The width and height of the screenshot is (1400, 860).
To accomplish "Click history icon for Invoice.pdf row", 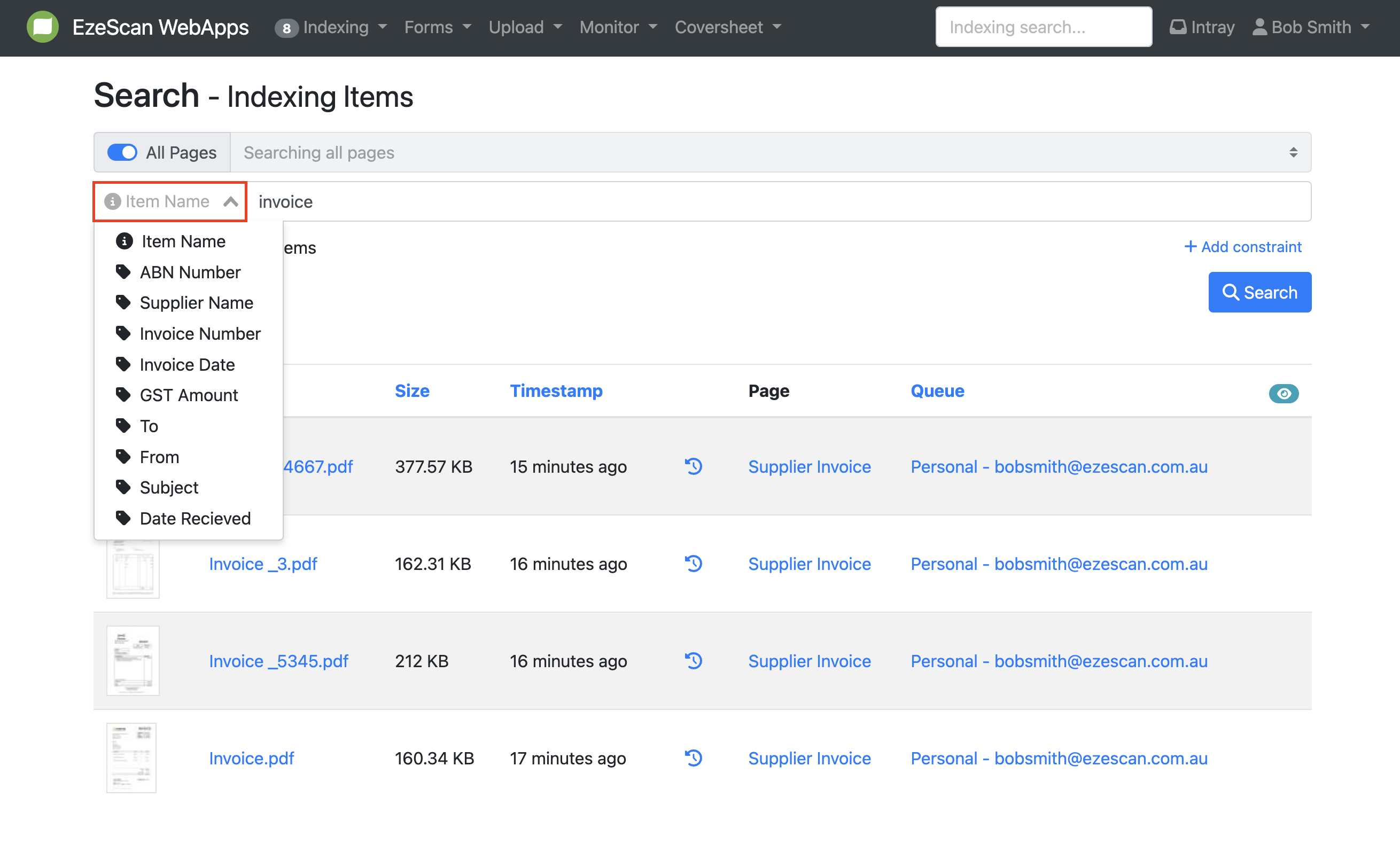I will pyautogui.click(x=693, y=757).
